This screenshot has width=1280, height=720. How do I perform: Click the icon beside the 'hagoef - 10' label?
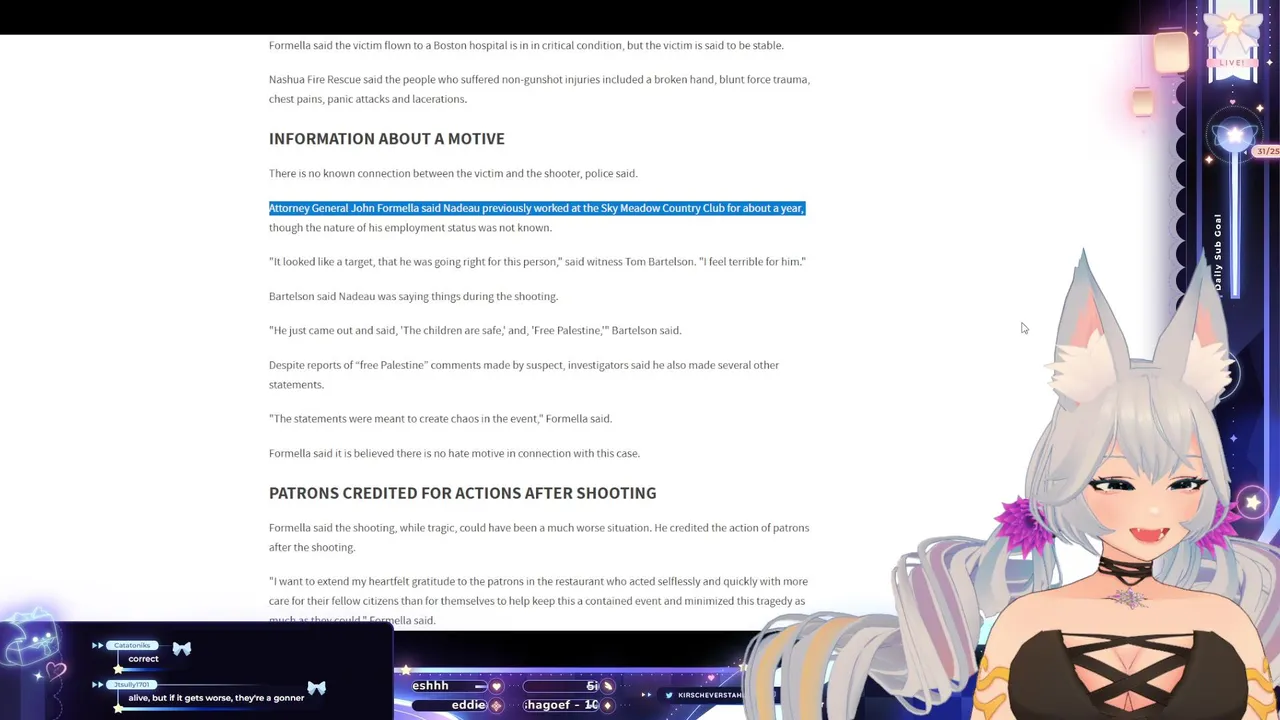tap(607, 705)
